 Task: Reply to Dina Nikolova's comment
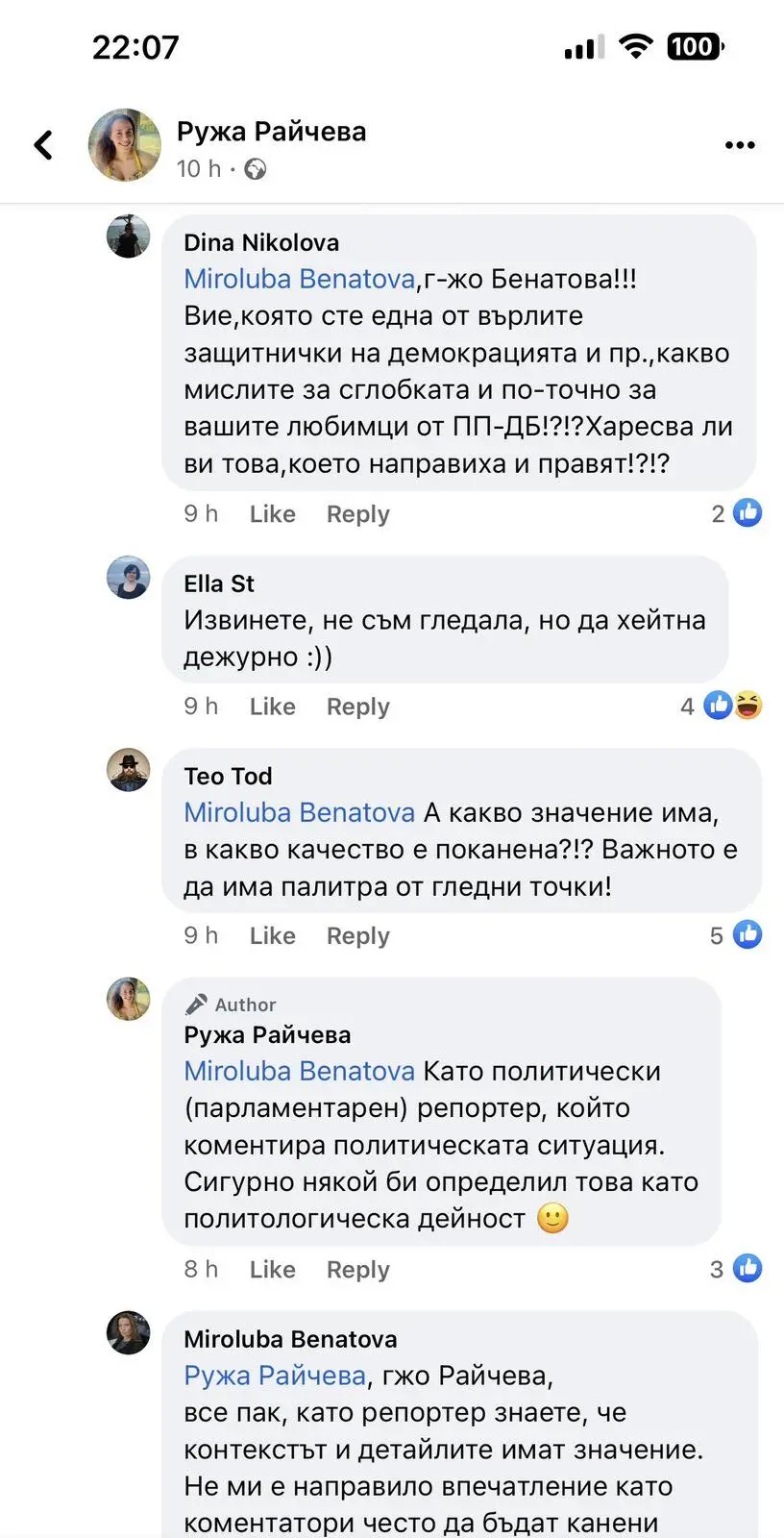[357, 514]
